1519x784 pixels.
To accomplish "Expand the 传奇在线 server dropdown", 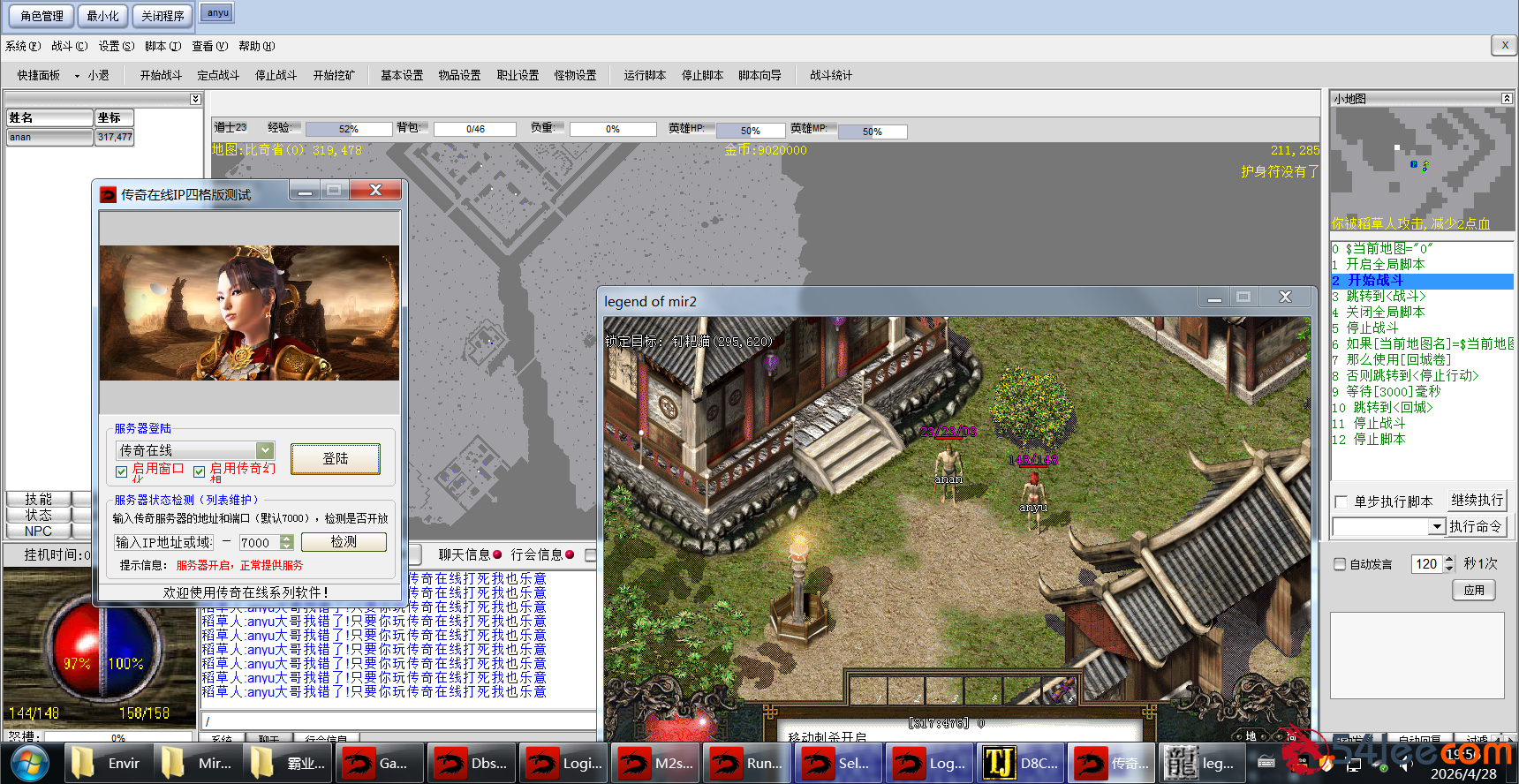I will click(264, 450).
